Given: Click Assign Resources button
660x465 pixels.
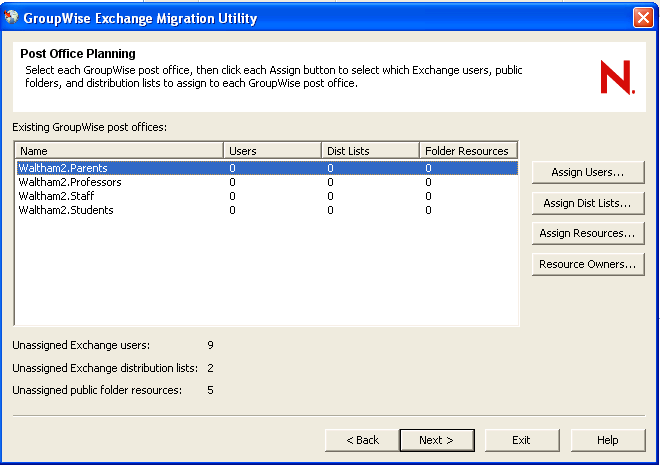Looking at the screenshot, I should [x=588, y=233].
